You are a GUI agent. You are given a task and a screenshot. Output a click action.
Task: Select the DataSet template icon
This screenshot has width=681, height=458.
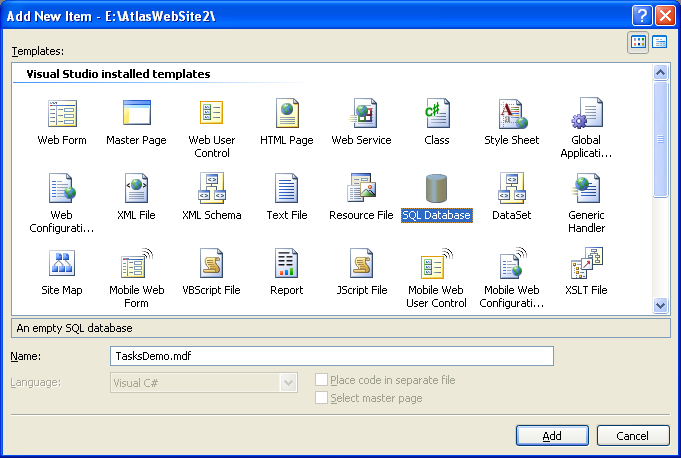(x=512, y=188)
